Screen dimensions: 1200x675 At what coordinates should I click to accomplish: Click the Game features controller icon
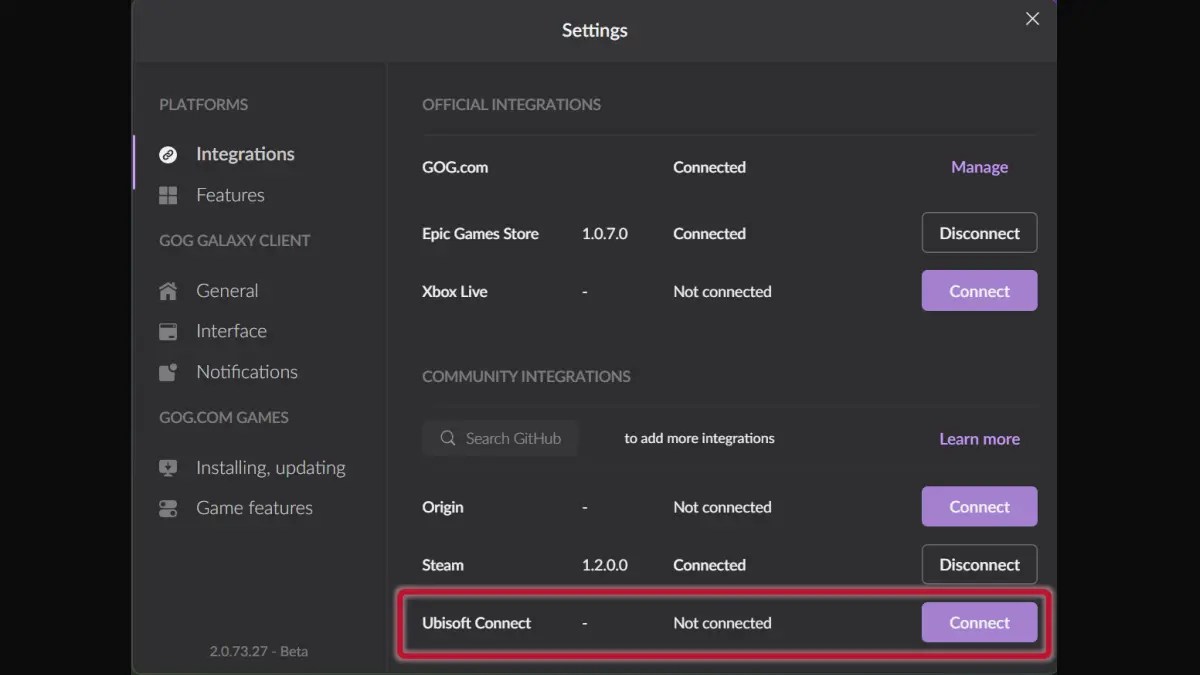coord(170,507)
